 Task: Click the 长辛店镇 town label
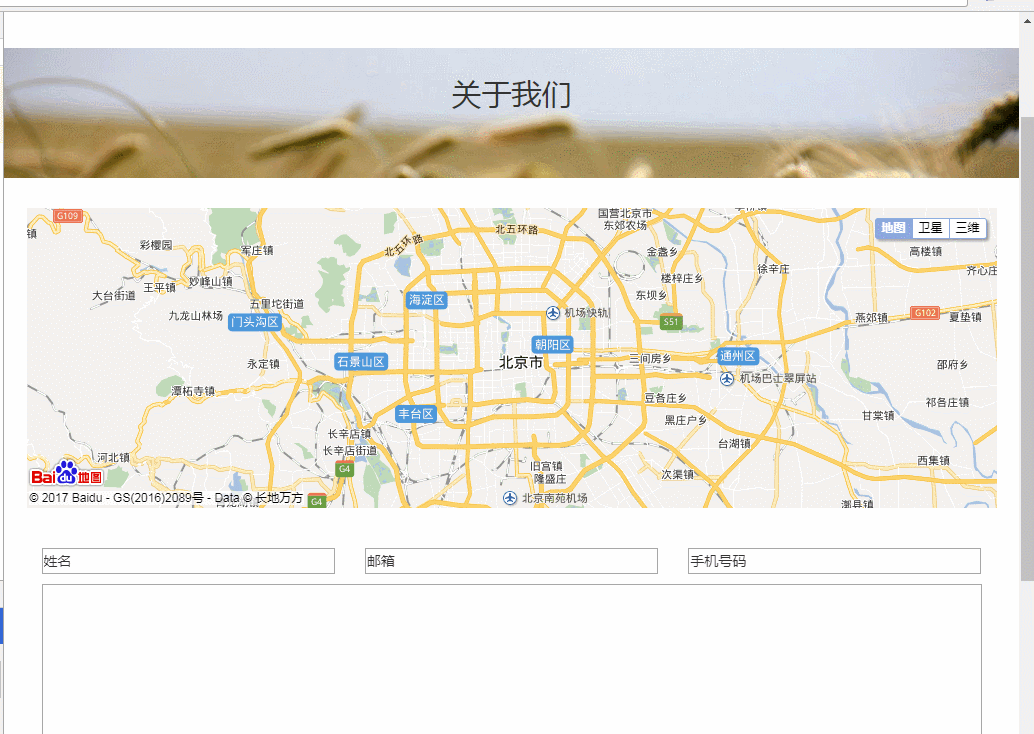pos(350,433)
